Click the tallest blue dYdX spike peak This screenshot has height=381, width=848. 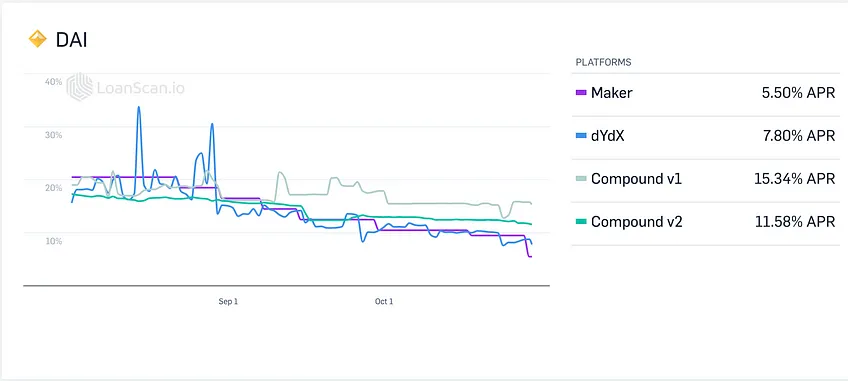pos(138,107)
